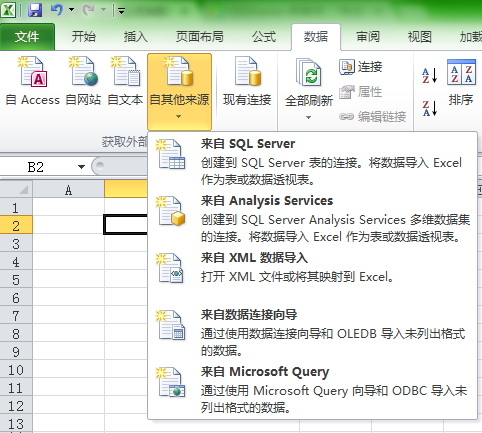Image resolution: width=482 pixels, height=433 pixels.
Task: Select row 1 header
Action: 16,208
